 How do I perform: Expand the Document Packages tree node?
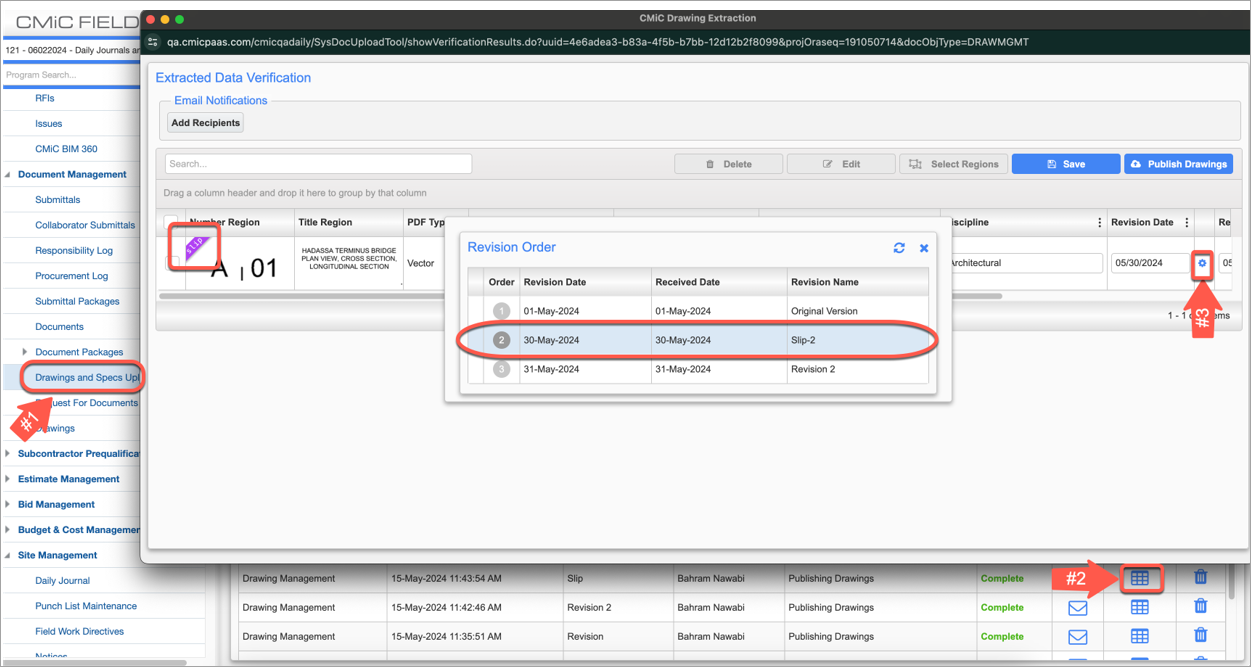point(25,352)
